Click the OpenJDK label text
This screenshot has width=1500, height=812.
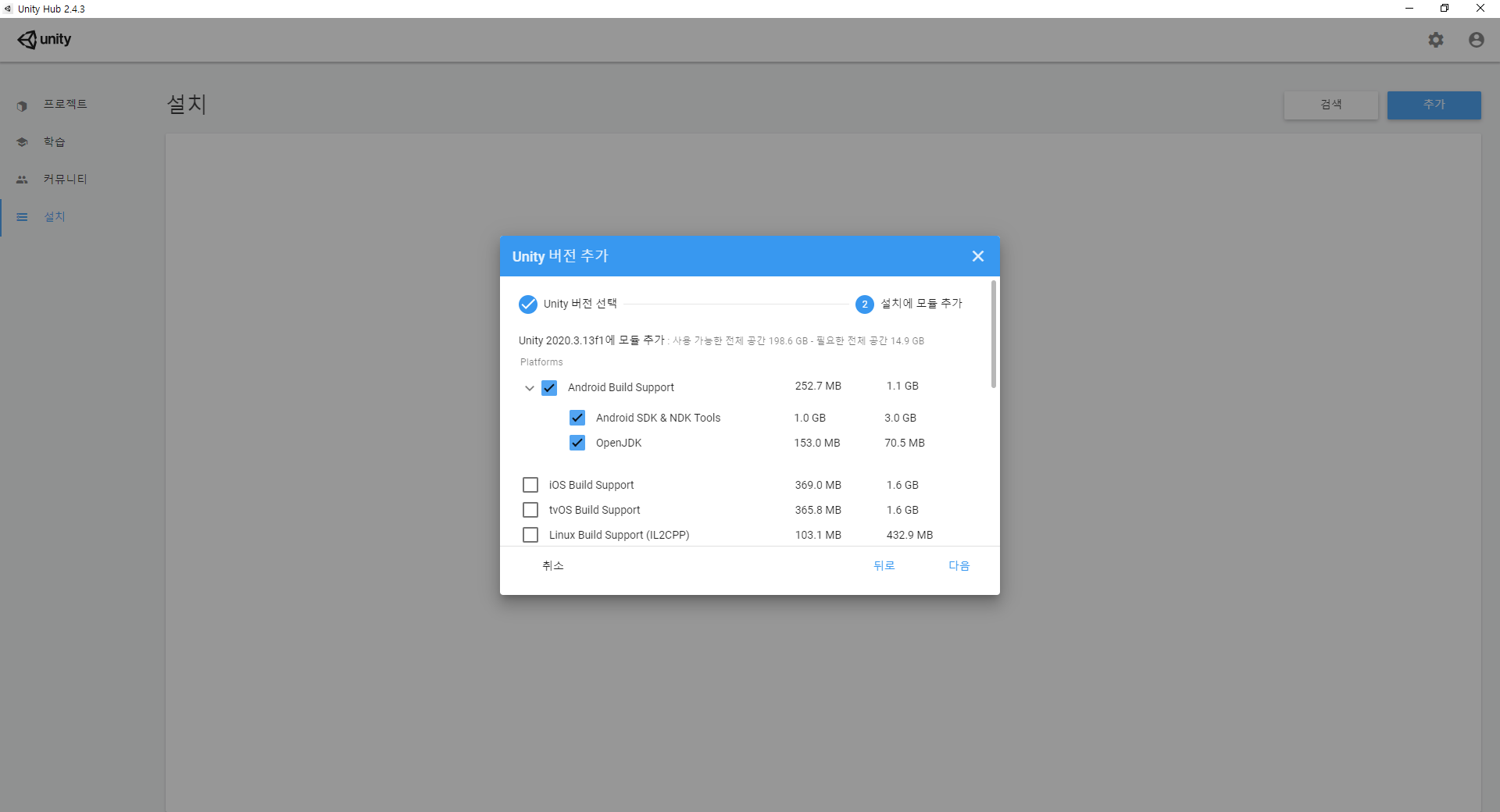(619, 443)
